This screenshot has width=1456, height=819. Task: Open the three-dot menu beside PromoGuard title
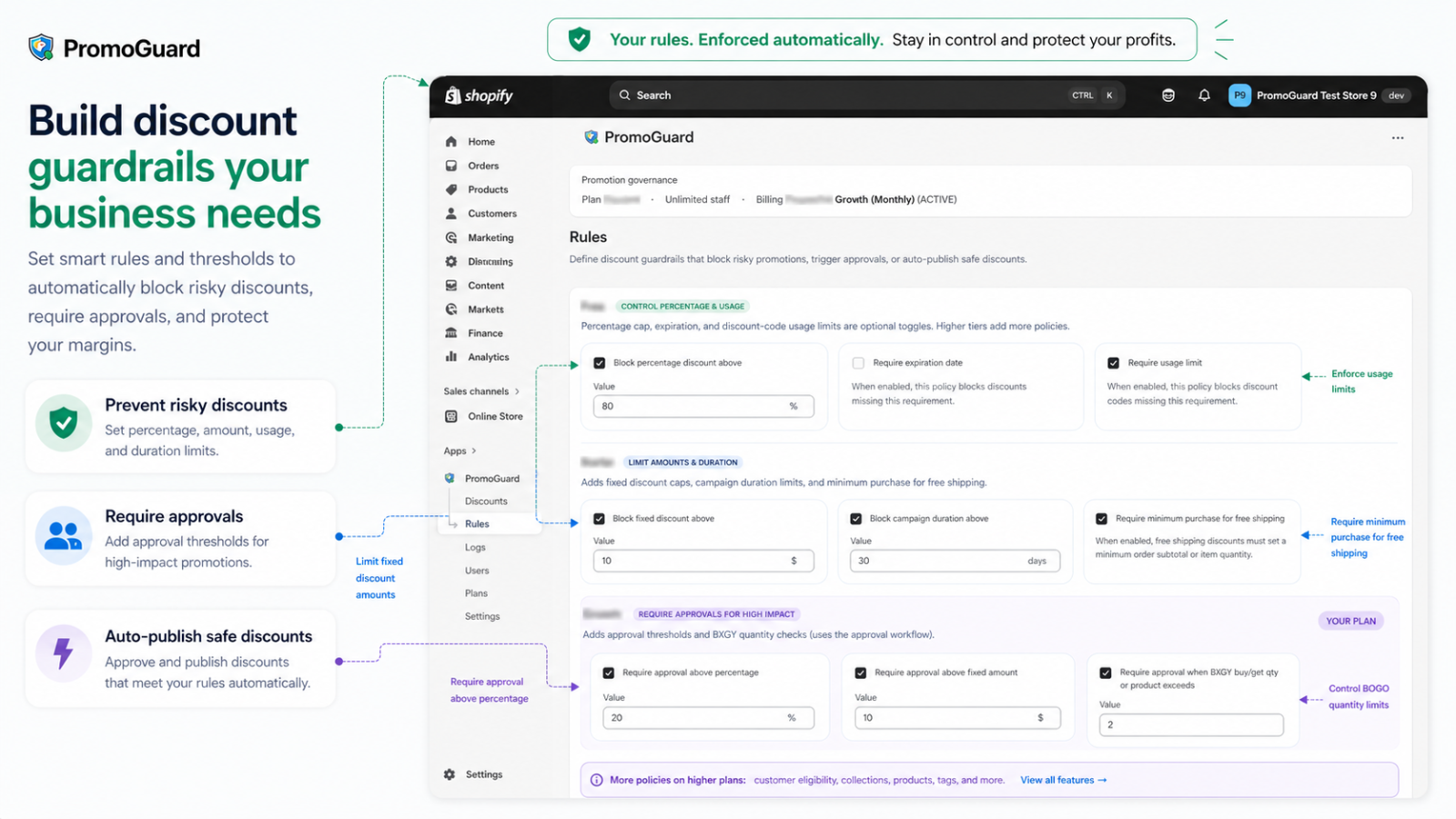tap(1398, 138)
